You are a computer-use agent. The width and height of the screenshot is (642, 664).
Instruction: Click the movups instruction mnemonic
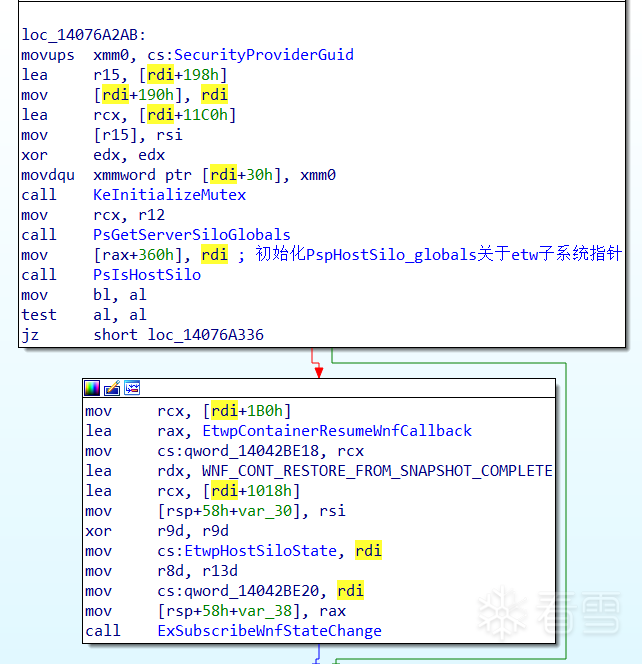tap(48, 55)
